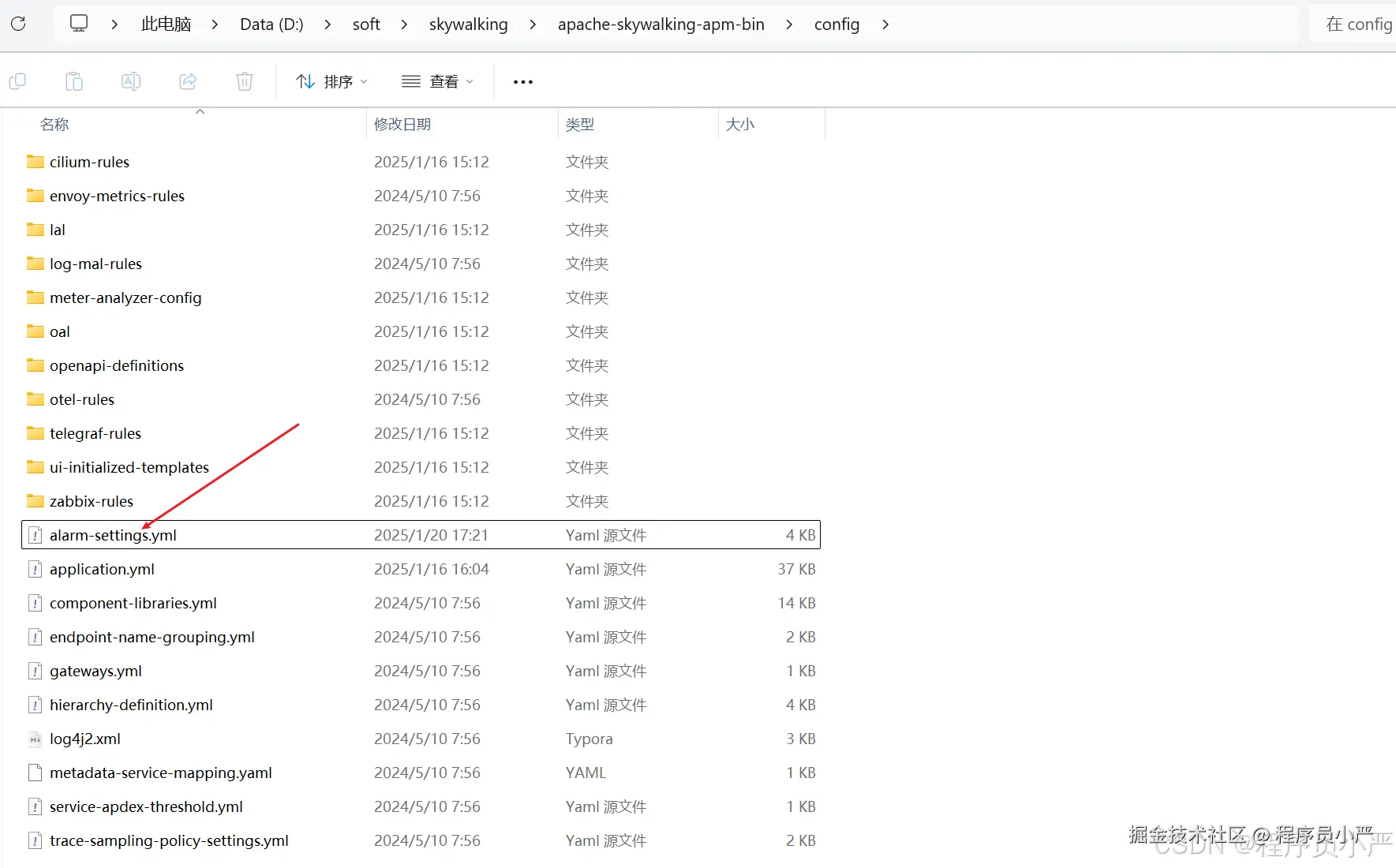The image size is (1396, 868).
Task: Navigate to soft in breadcrumb
Action: (366, 24)
